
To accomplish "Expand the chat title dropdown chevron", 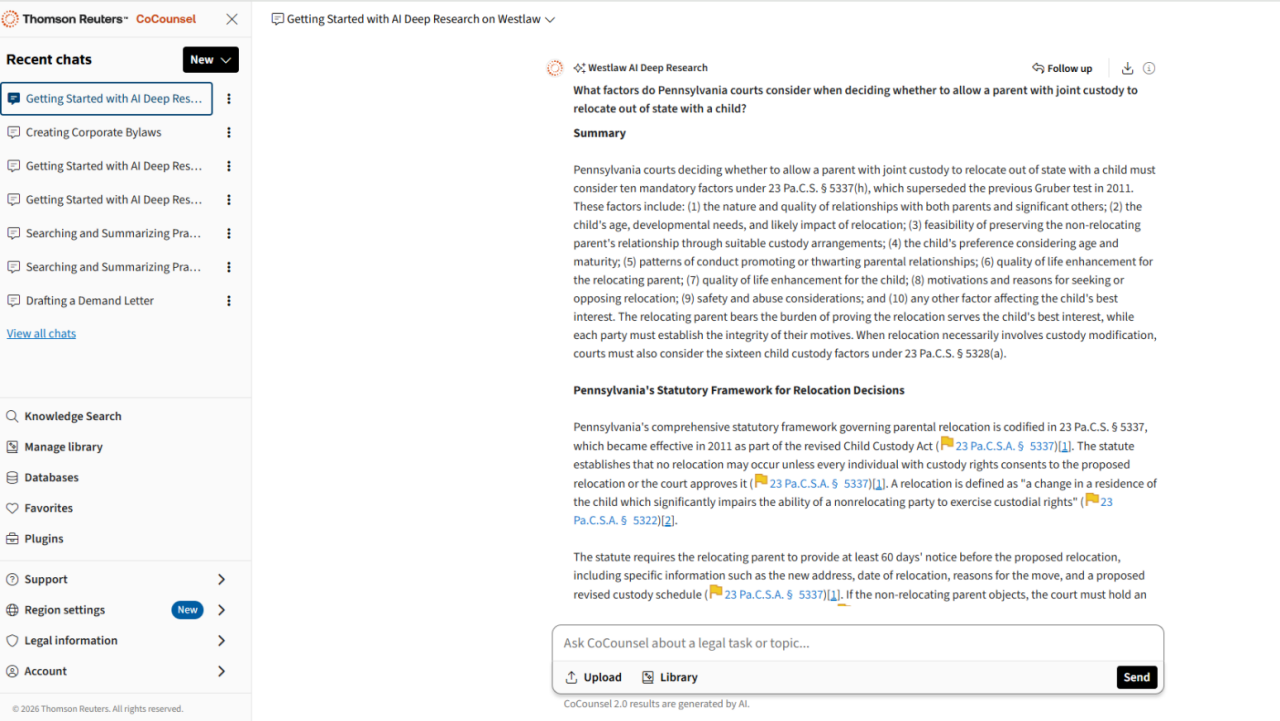I will (550, 20).
